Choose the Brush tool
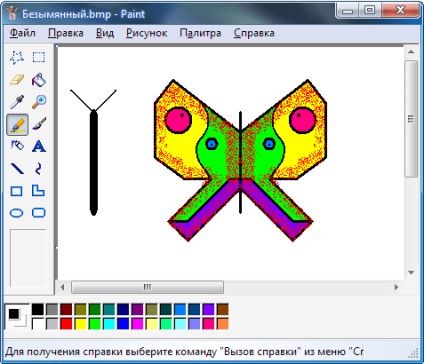This screenshot has width=424, height=364. (39, 124)
